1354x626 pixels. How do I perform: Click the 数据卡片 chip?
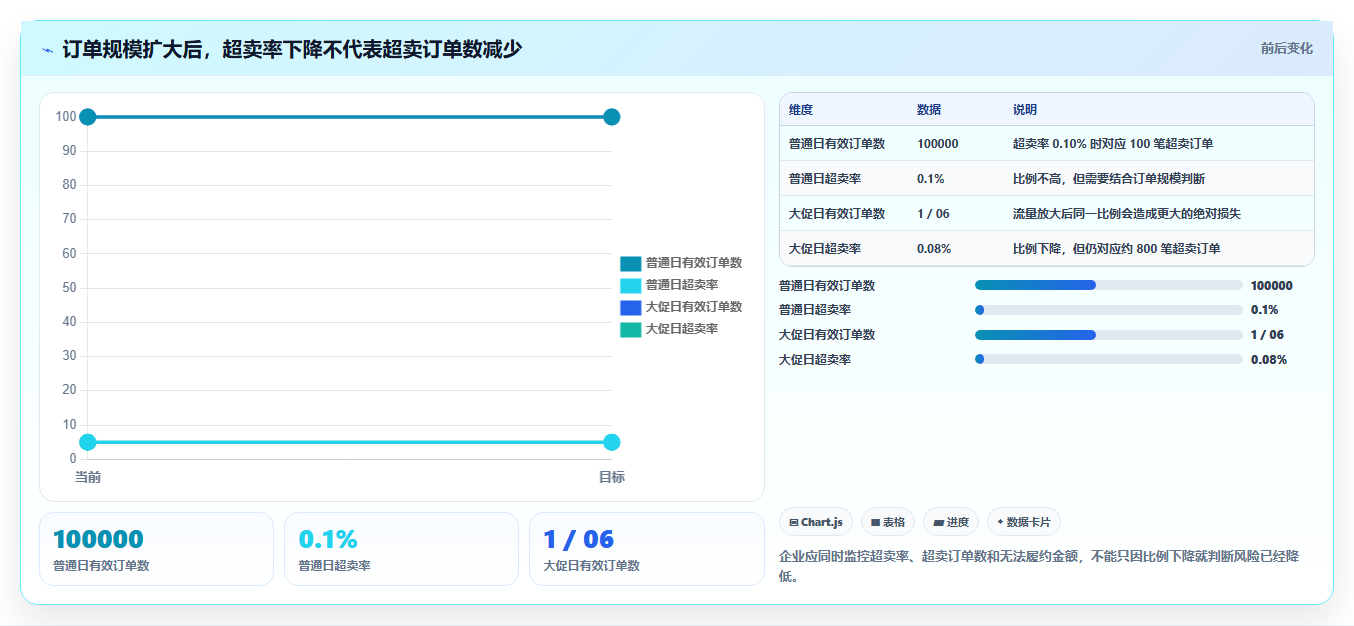click(x=1024, y=522)
